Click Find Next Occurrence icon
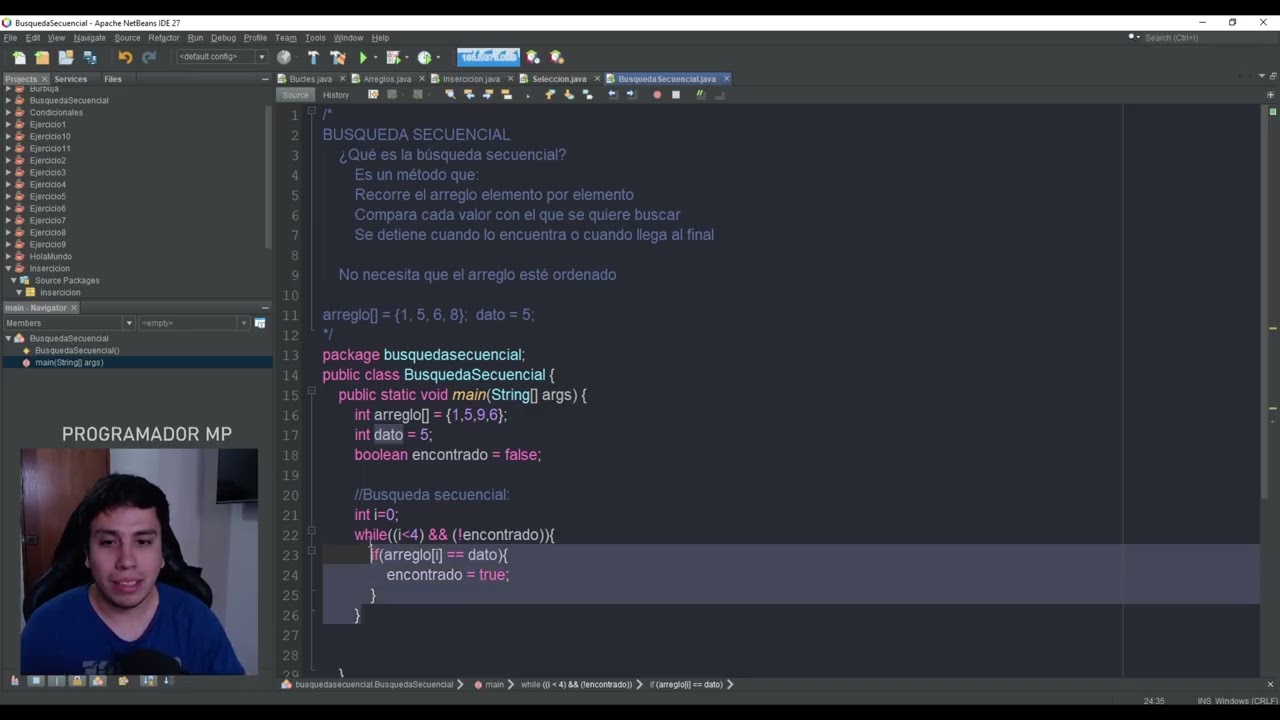 488,95
